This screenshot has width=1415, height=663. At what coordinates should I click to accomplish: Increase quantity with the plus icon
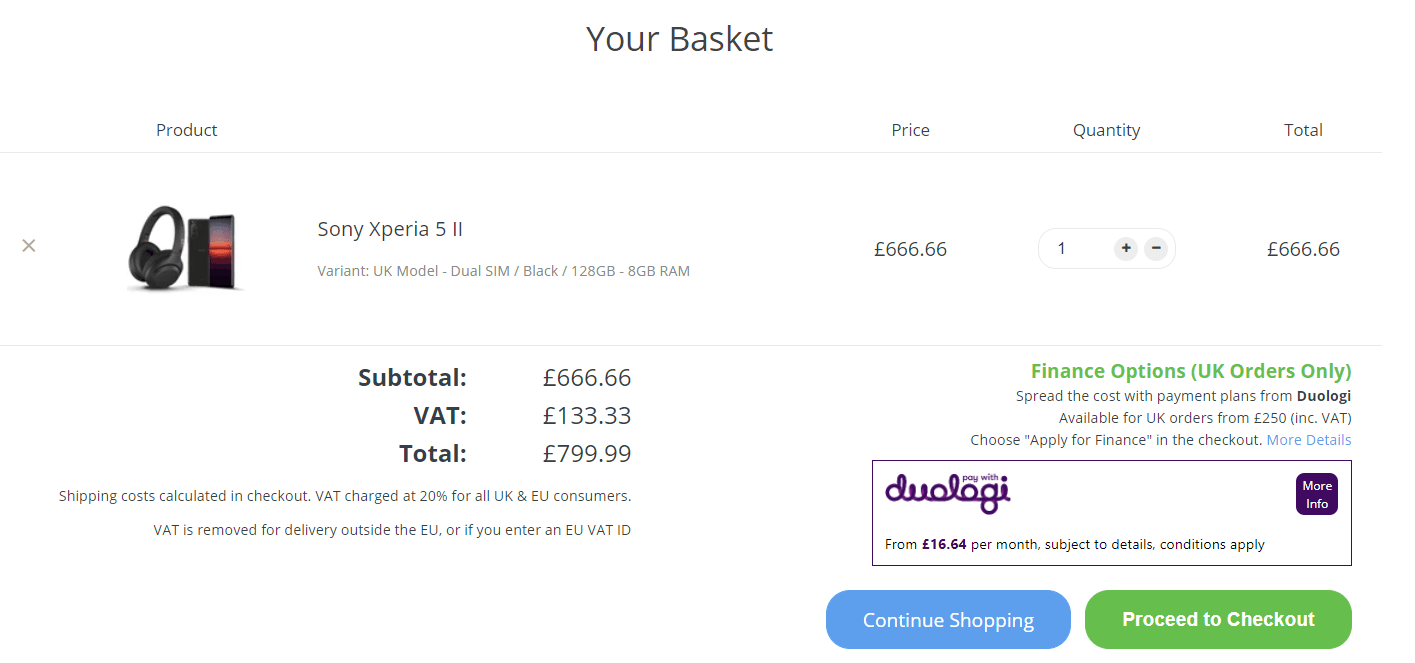click(1126, 248)
